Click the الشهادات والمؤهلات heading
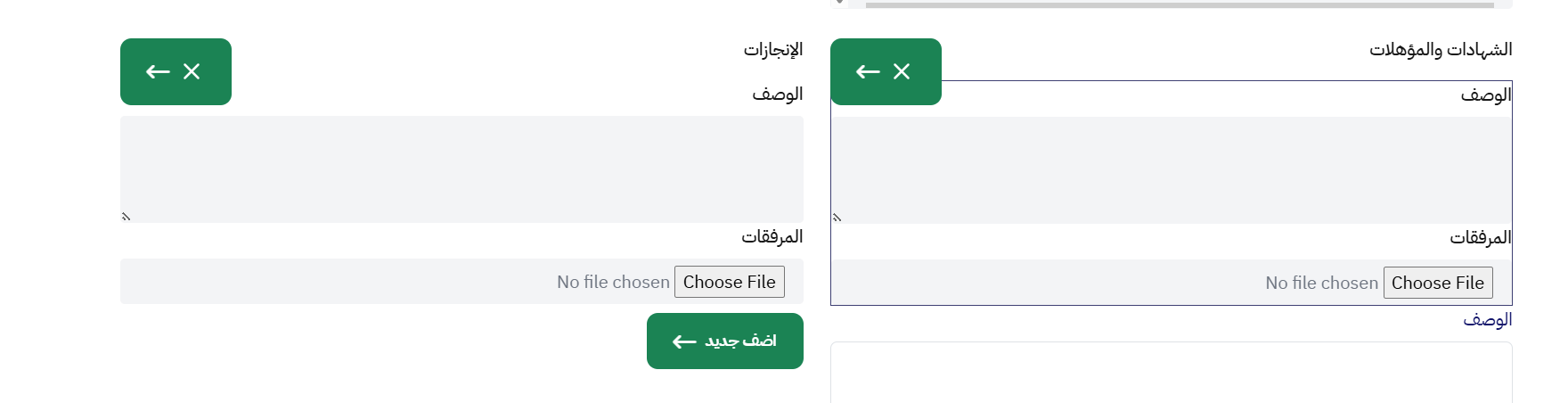The width and height of the screenshot is (1568, 403). (x=1440, y=49)
